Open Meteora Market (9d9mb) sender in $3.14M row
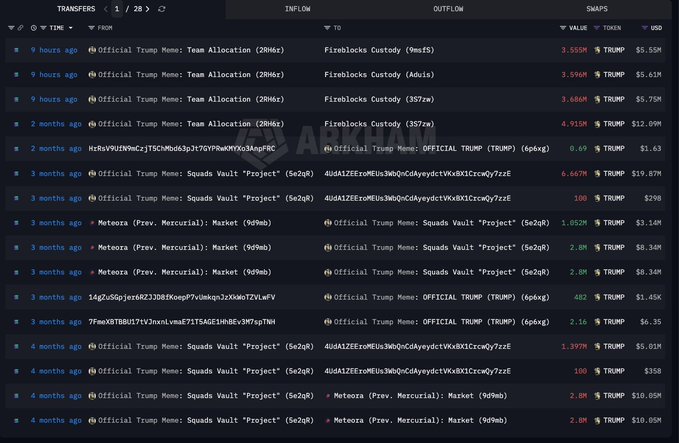 click(x=184, y=223)
